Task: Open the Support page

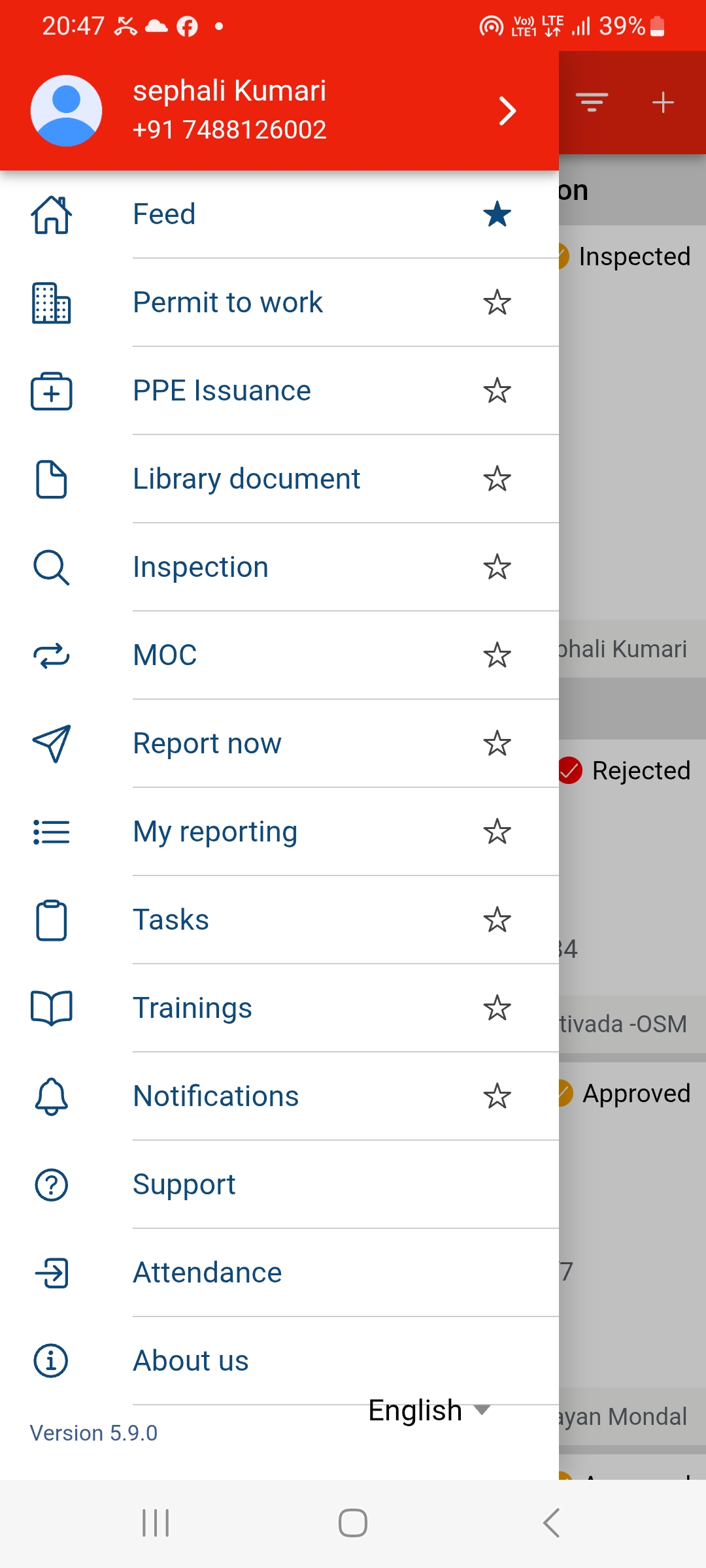Action: coord(184,1184)
